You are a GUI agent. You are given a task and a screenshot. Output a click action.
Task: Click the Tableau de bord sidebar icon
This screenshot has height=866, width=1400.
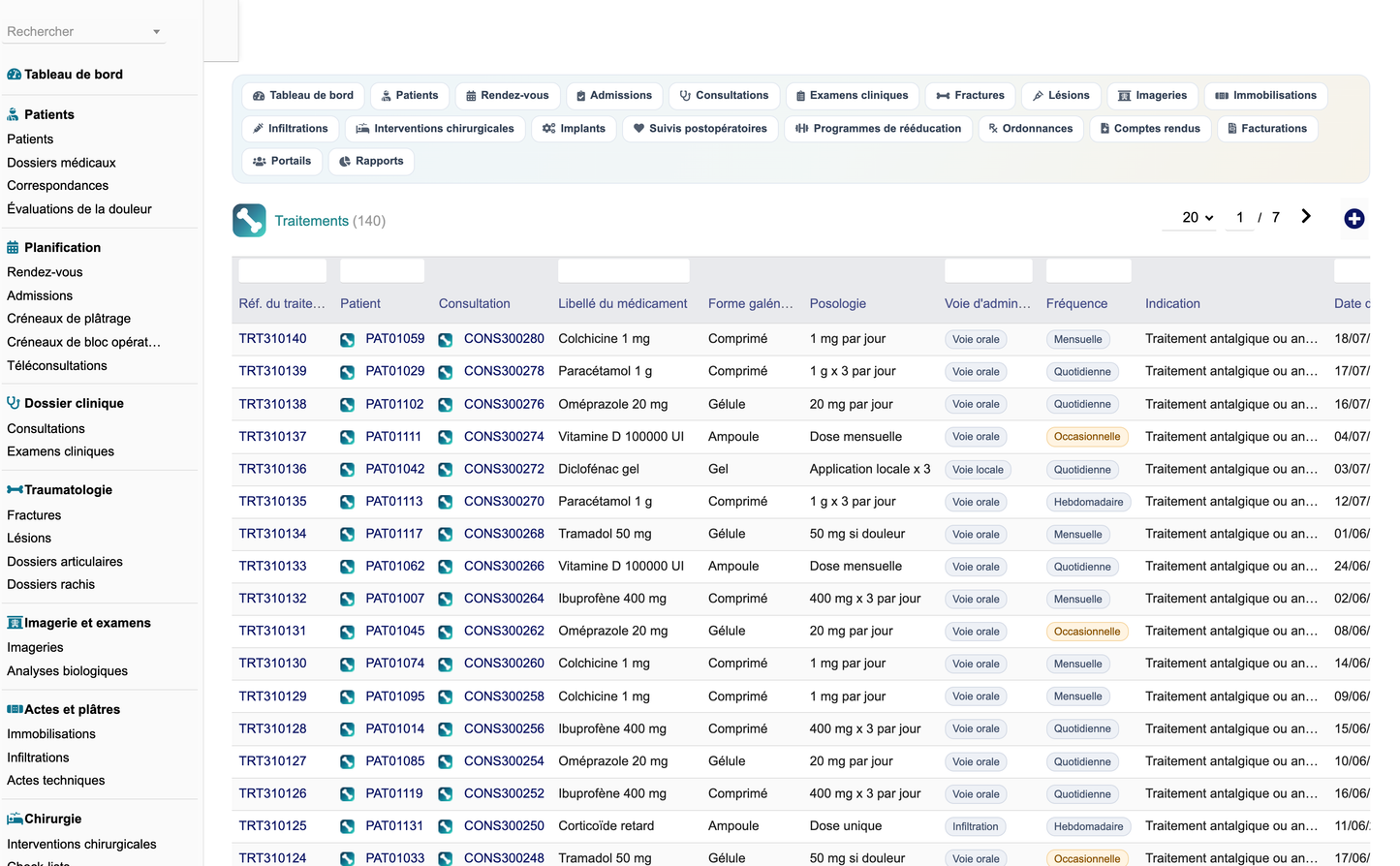point(14,75)
